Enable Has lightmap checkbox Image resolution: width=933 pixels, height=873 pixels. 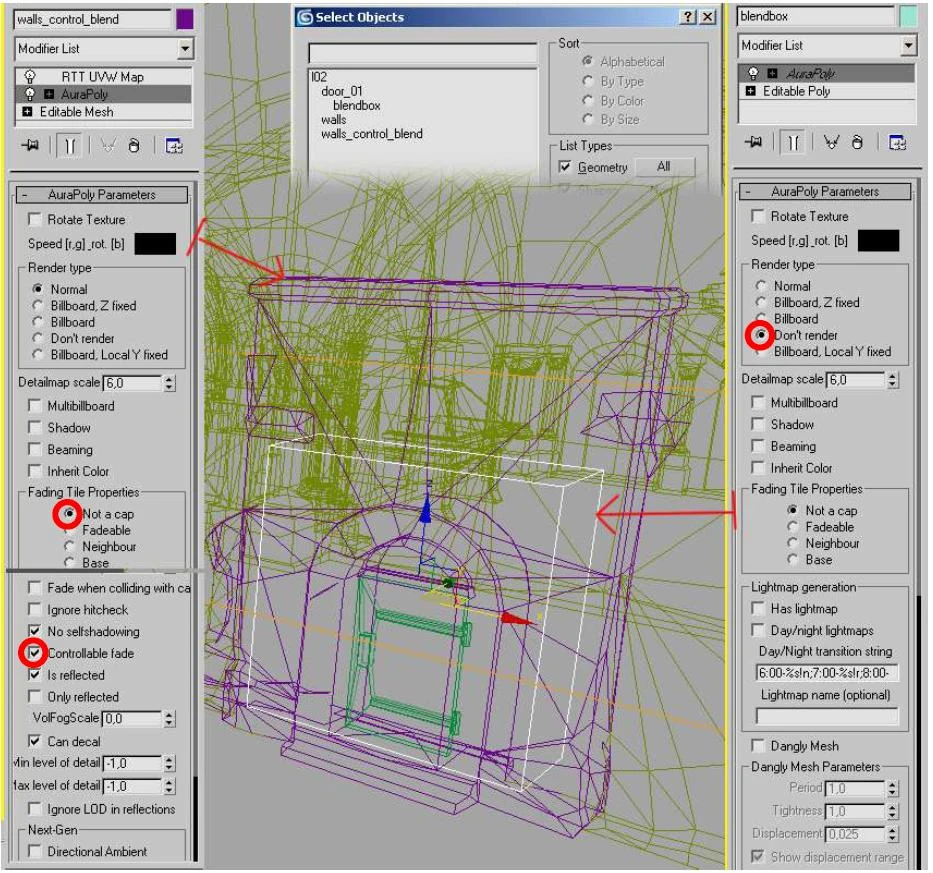[x=758, y=608]
